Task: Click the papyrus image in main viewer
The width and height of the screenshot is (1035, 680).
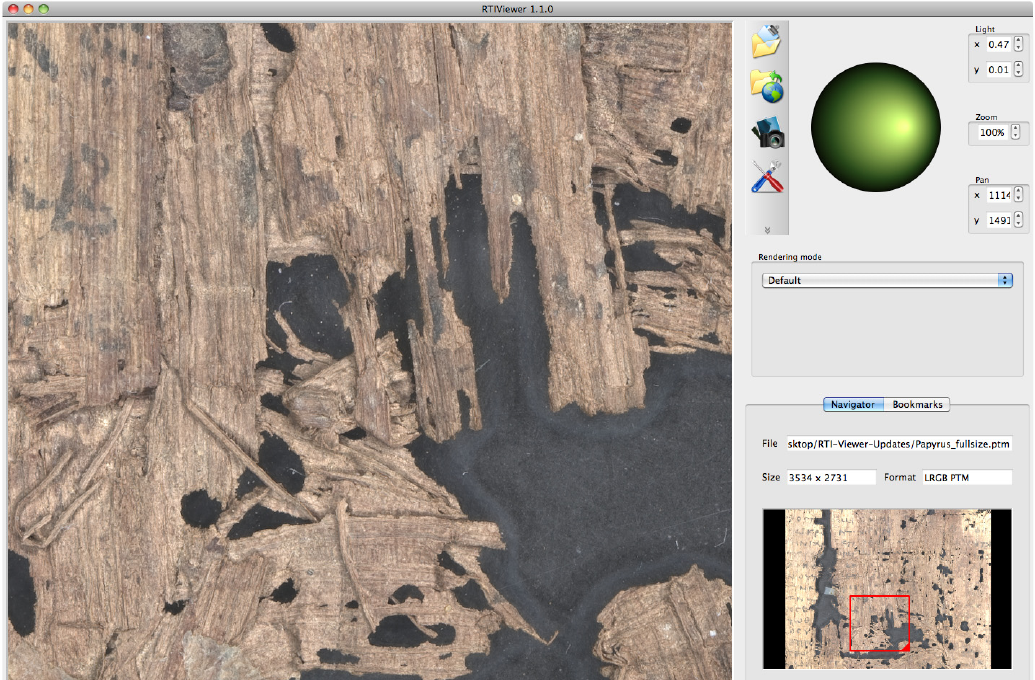Action: tap(369, 350)
